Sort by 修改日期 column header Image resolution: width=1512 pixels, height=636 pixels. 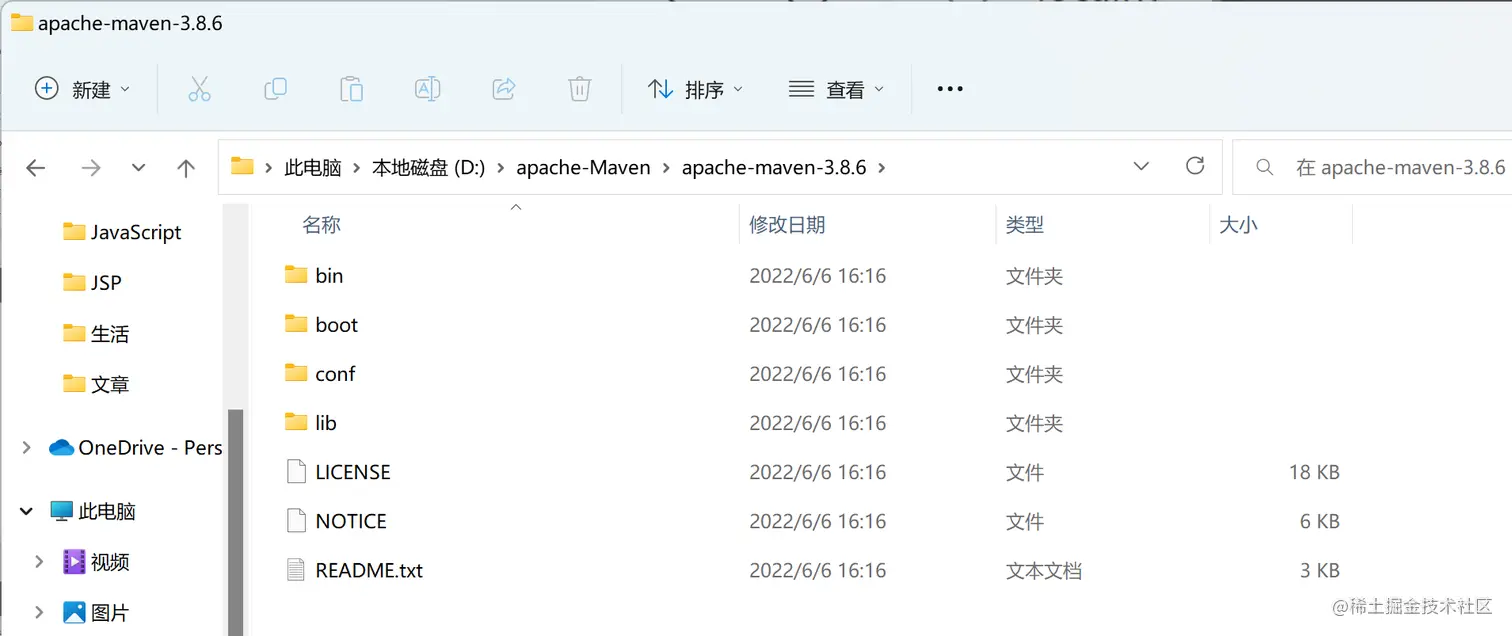(x=787, y=225)
